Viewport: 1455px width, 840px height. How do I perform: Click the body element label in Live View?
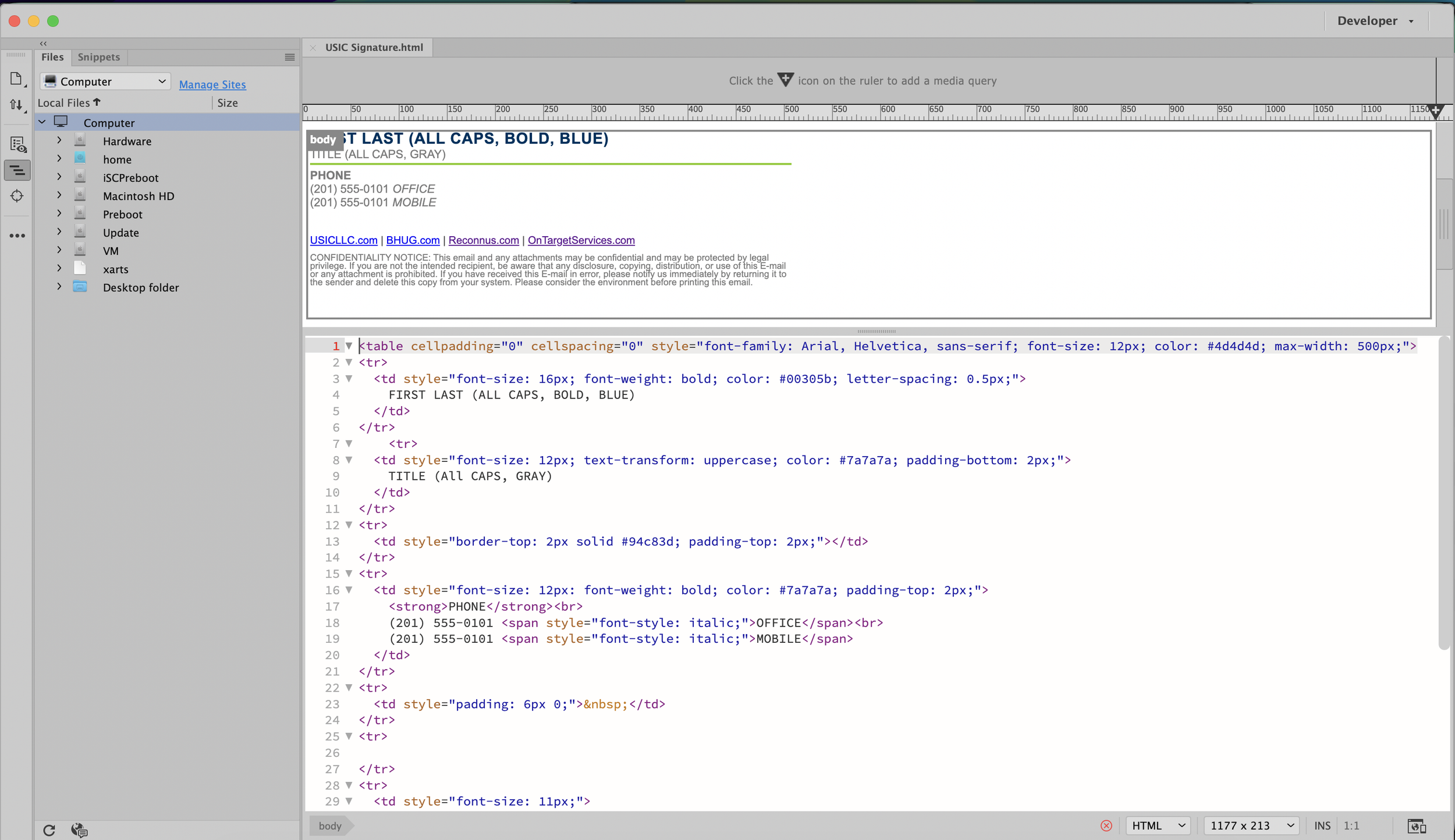coord(323,140)
